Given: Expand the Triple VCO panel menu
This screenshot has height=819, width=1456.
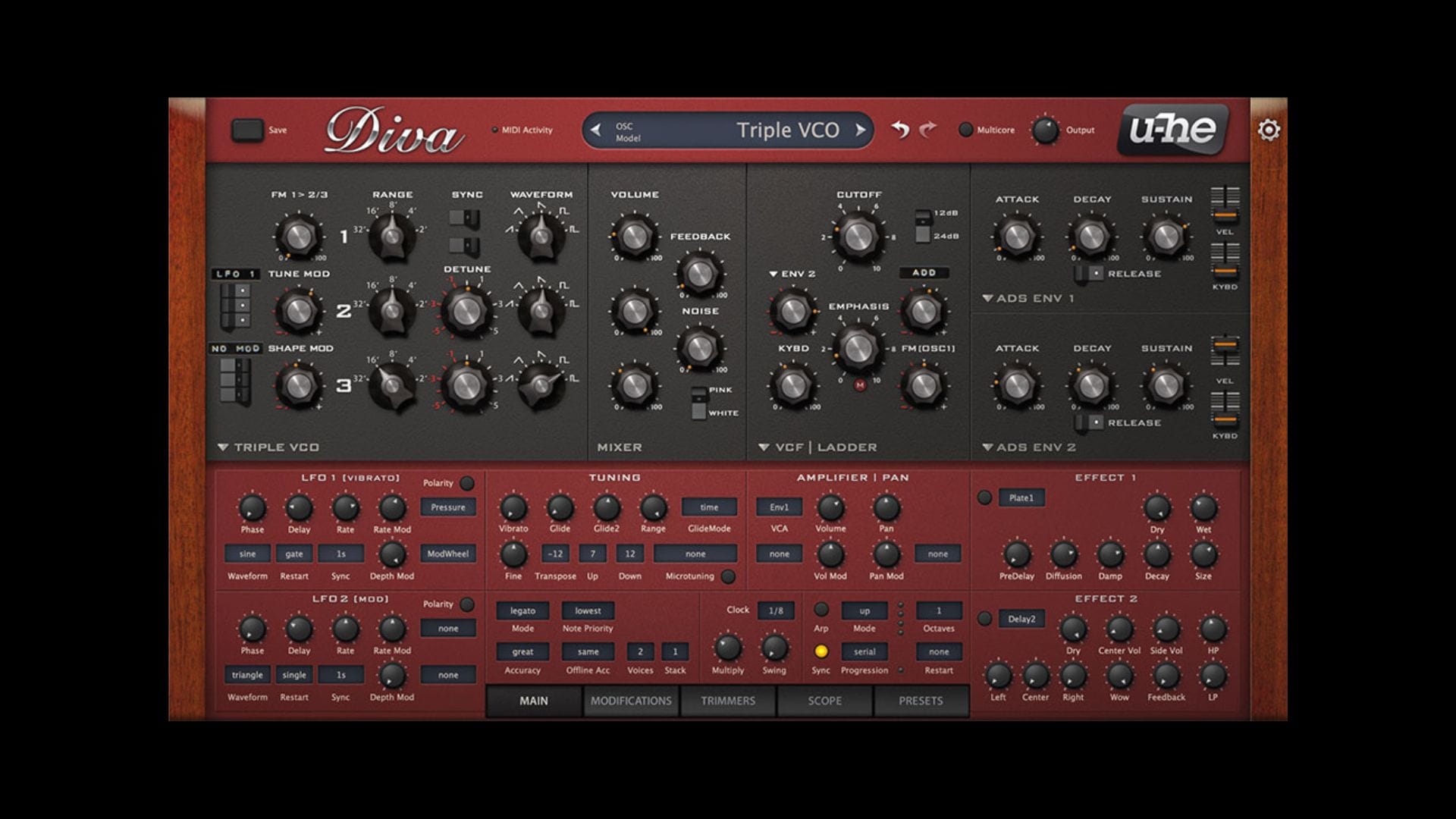Looking at the screenshot, I should pos(223,447).
